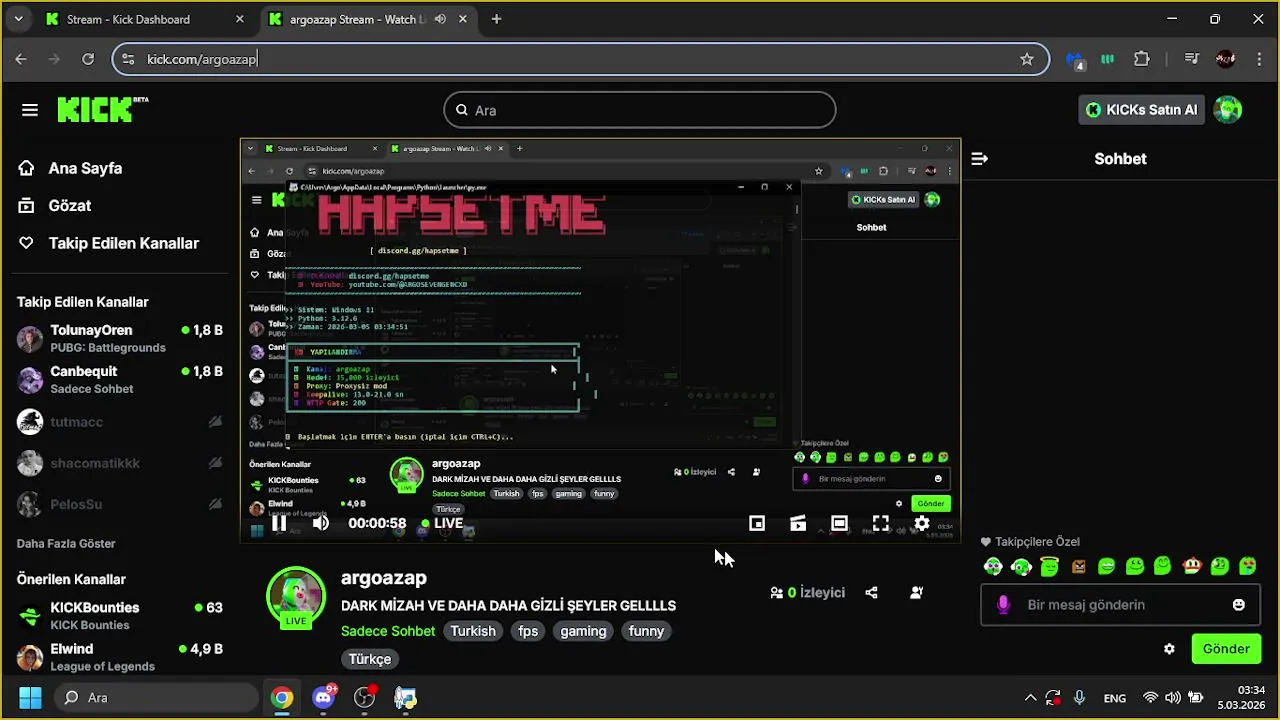Click the İzleyici viewer count

click(807, 592)
